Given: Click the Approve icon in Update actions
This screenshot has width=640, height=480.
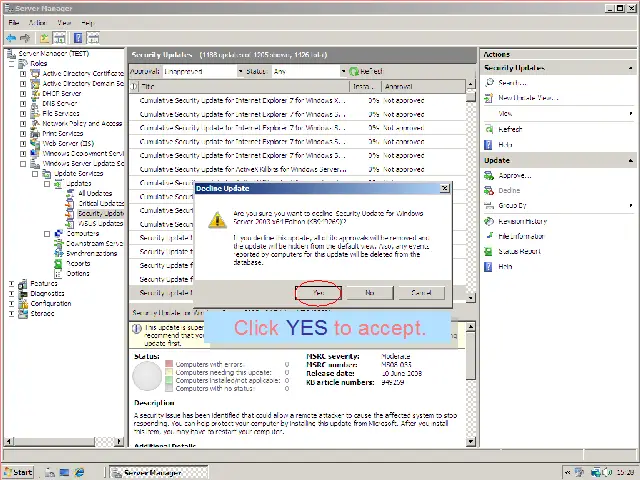Looking at the screenshot, I should click(489, 176).
